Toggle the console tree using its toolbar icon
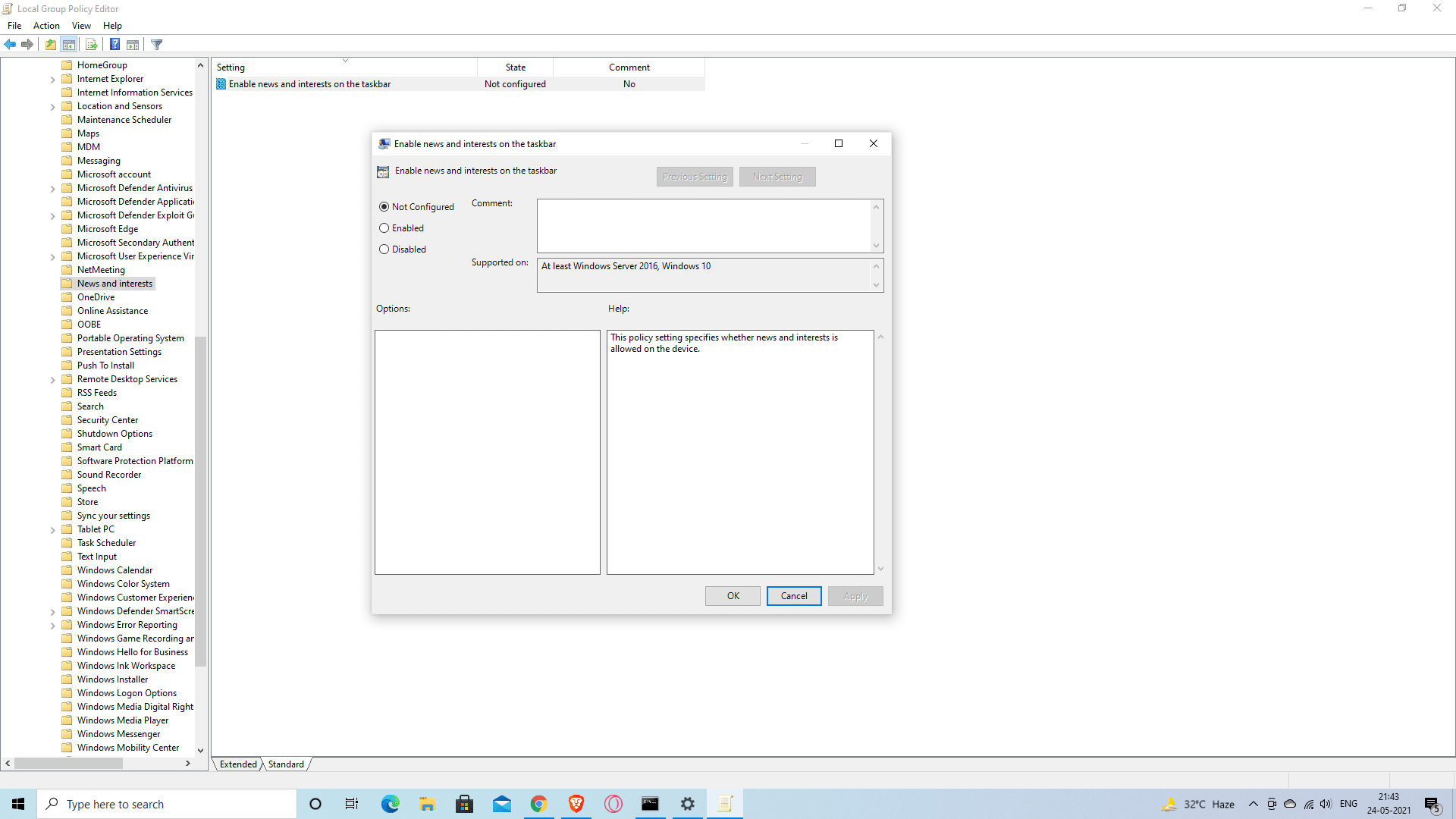Viewport: 1456px width, 819px height. 69,44
